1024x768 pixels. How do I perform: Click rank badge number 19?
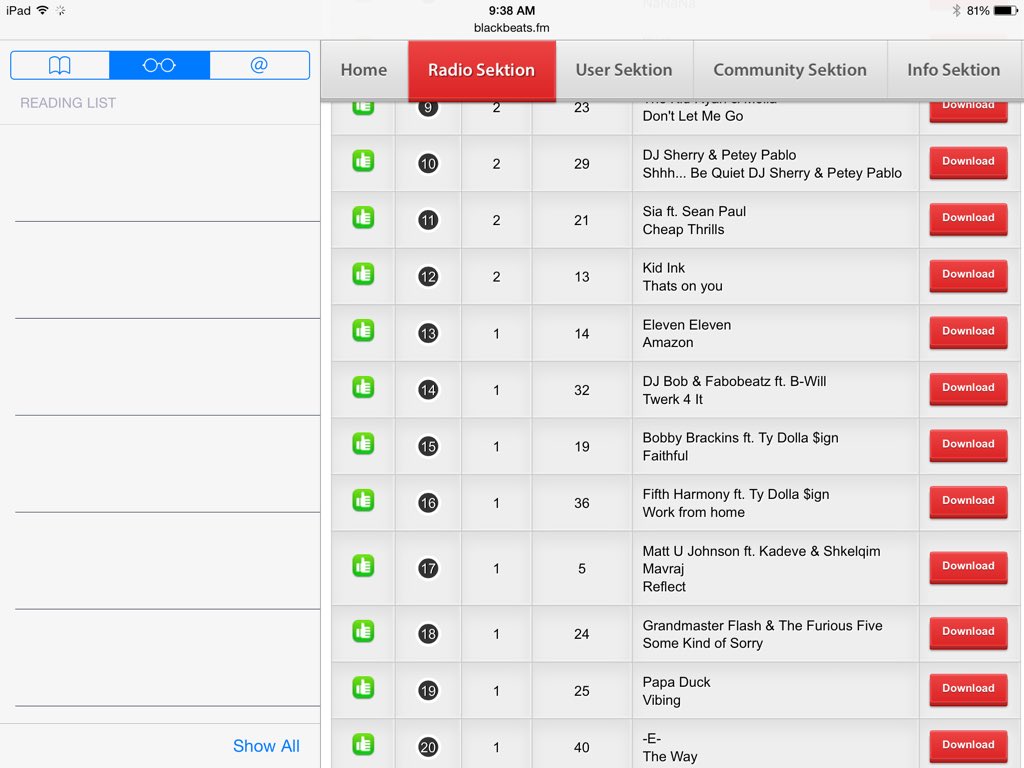click(428, 690)
